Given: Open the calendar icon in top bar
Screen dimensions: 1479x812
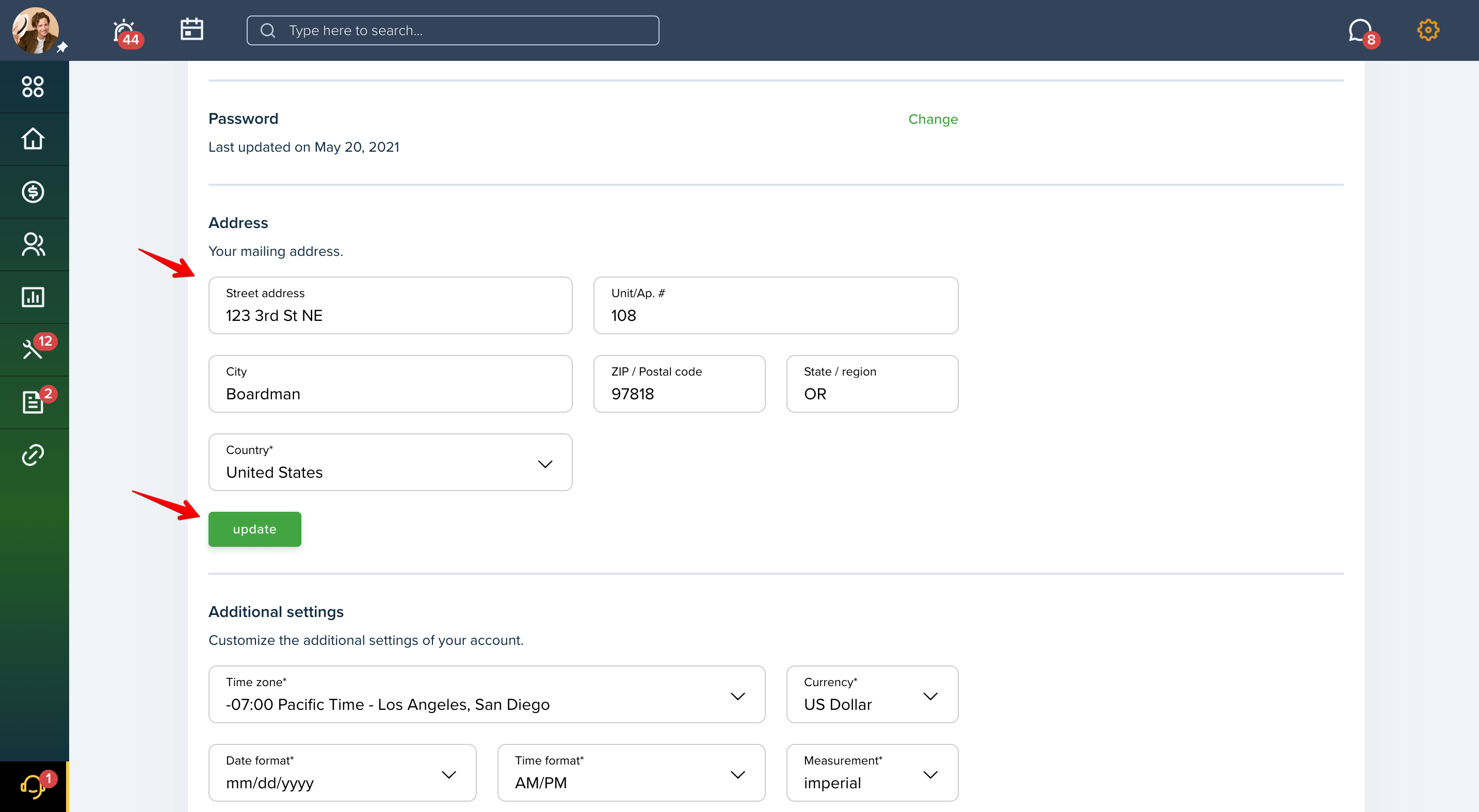Looking at the screenshot, I should (x=192, y=29).
